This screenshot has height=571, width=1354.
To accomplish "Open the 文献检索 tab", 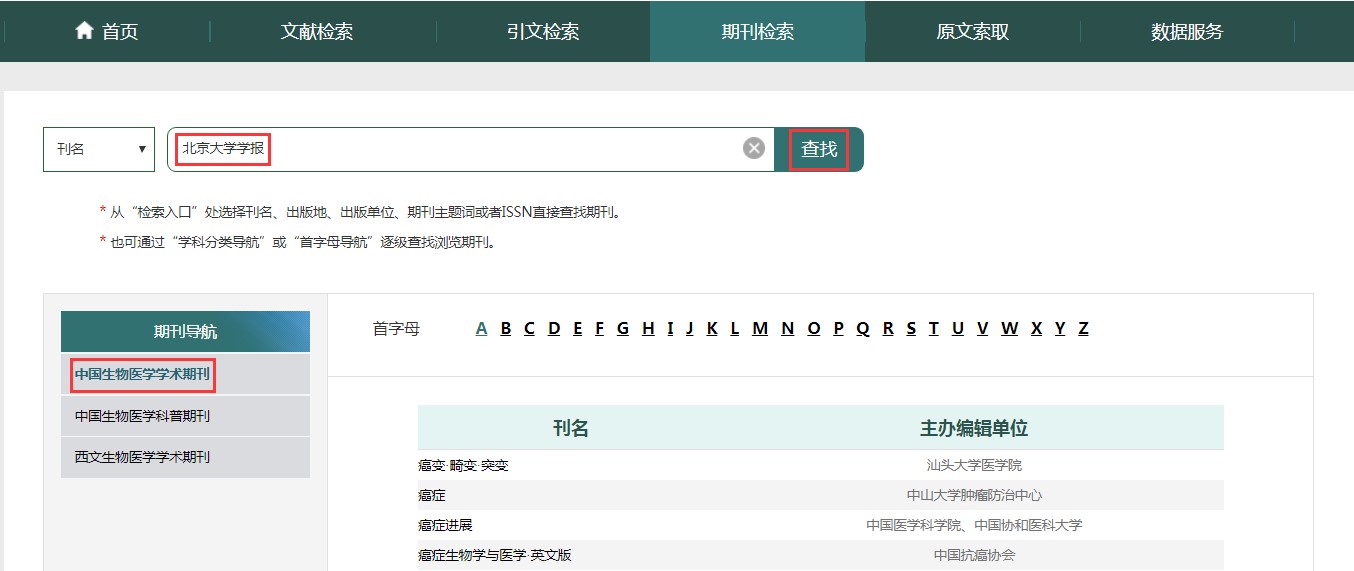I will 317,32.
